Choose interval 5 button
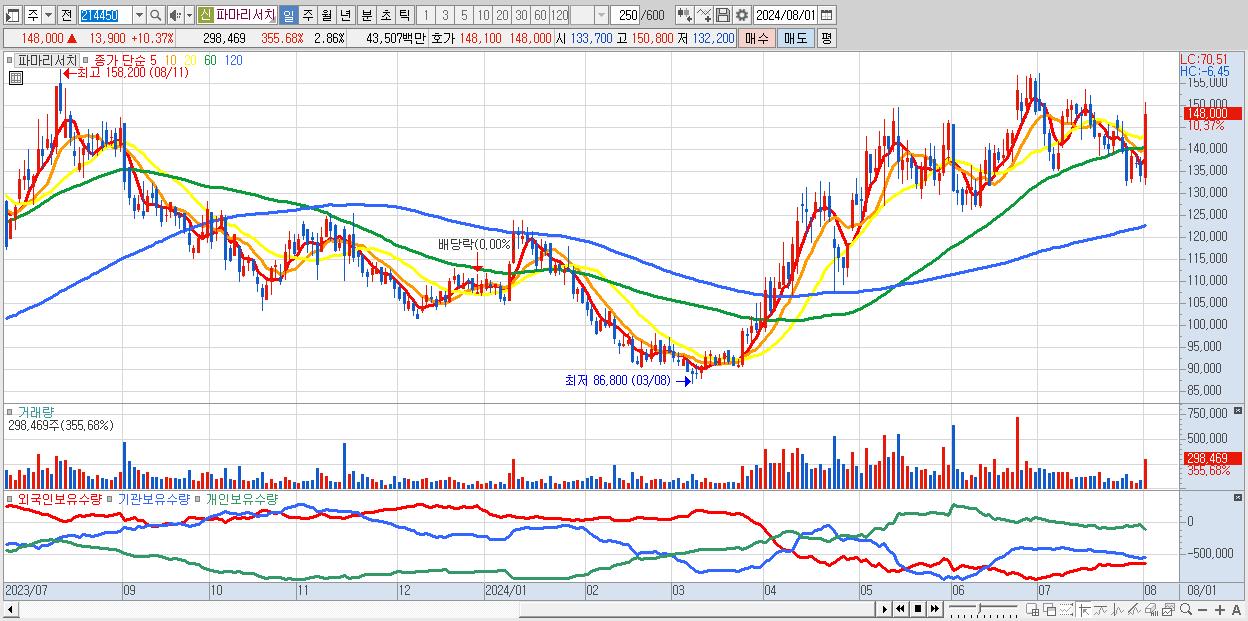The height and width of the screenshot is (621, 1248). click(464, 16)
